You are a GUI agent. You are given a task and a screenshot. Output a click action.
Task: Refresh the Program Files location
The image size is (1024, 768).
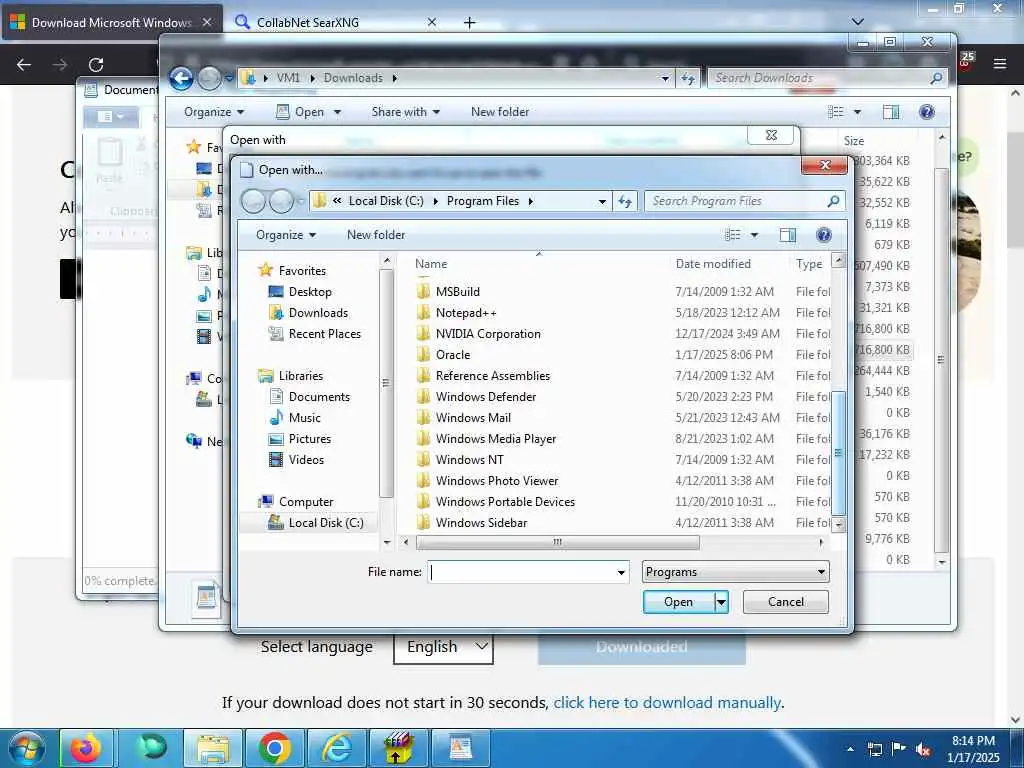coord(625,201)
